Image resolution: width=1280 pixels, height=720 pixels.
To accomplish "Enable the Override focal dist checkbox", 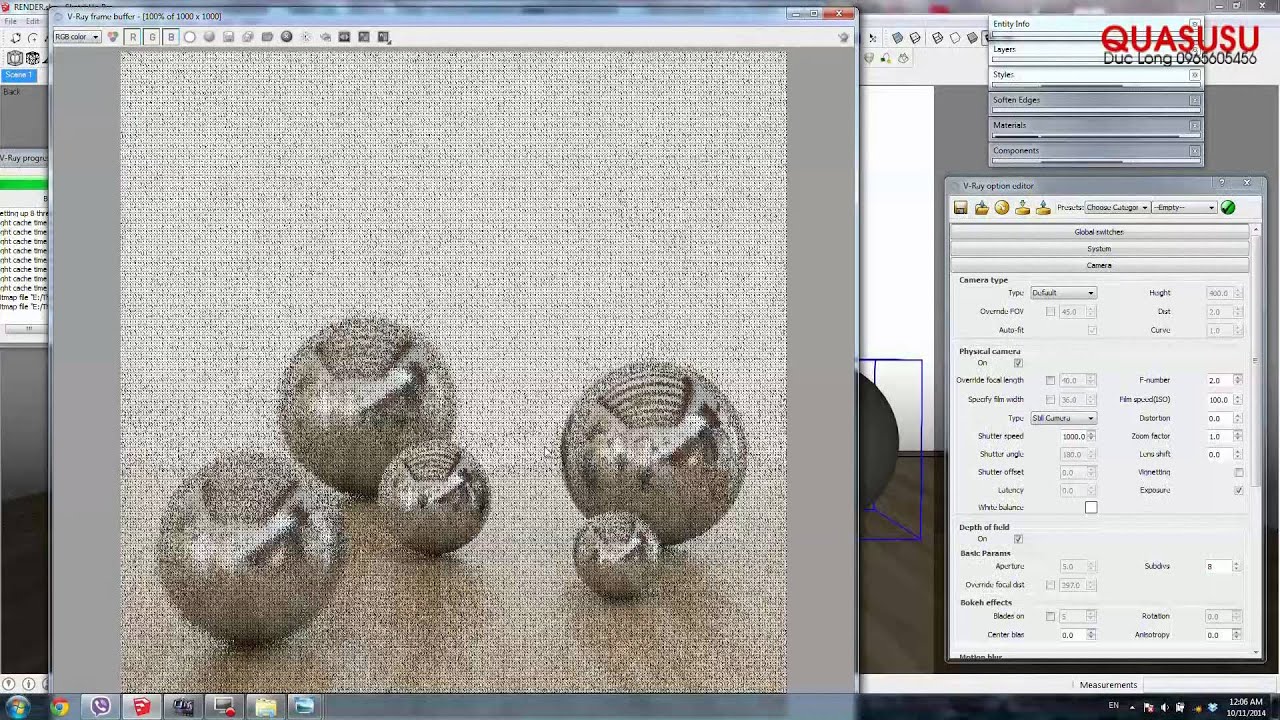I will pyautogui.click(x=1050, y=585).
